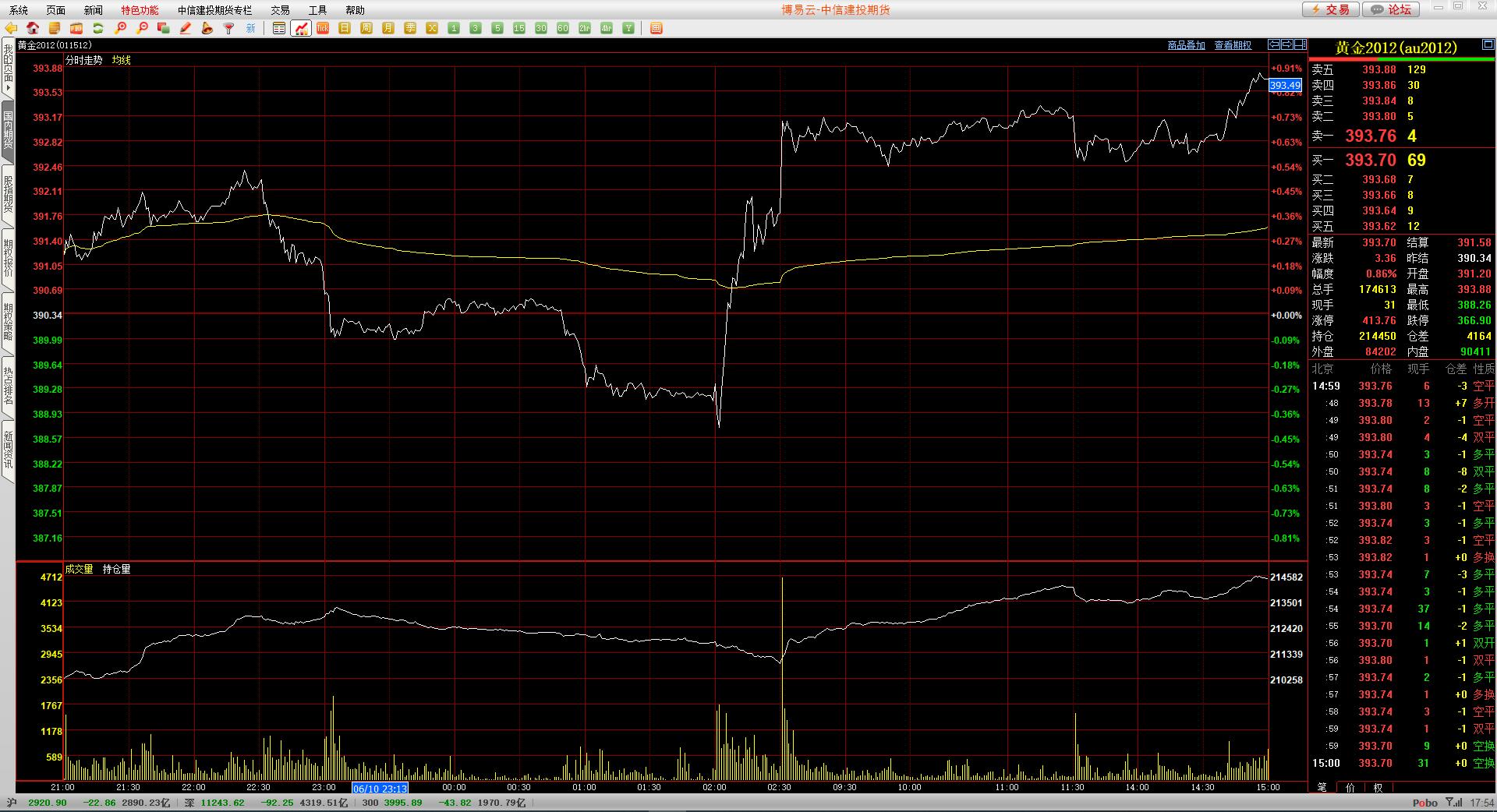Select the 3-minute period button
This screenshot has height=812, width=1497.
[x=476, y=28]
